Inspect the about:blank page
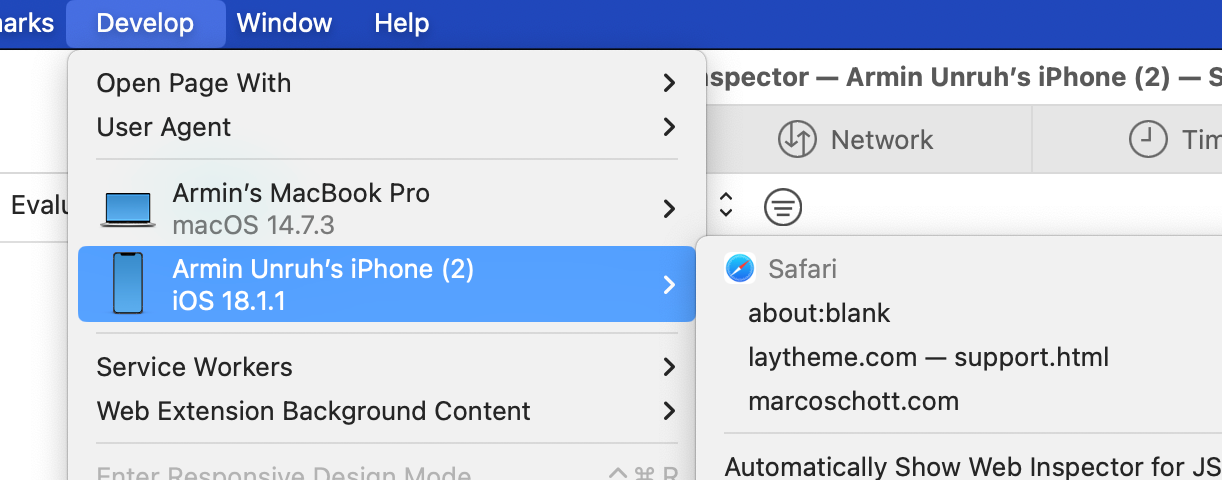 (819, 313)
